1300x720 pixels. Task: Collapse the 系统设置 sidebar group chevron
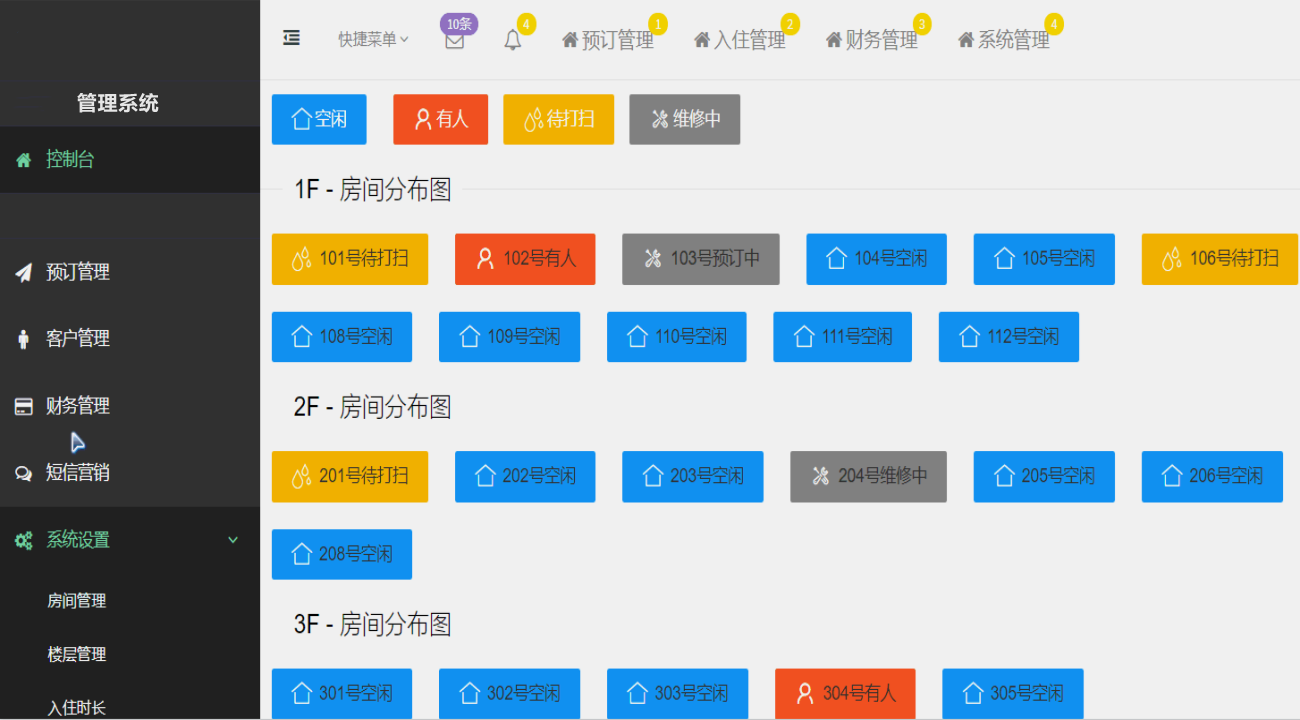click(233, 540)
